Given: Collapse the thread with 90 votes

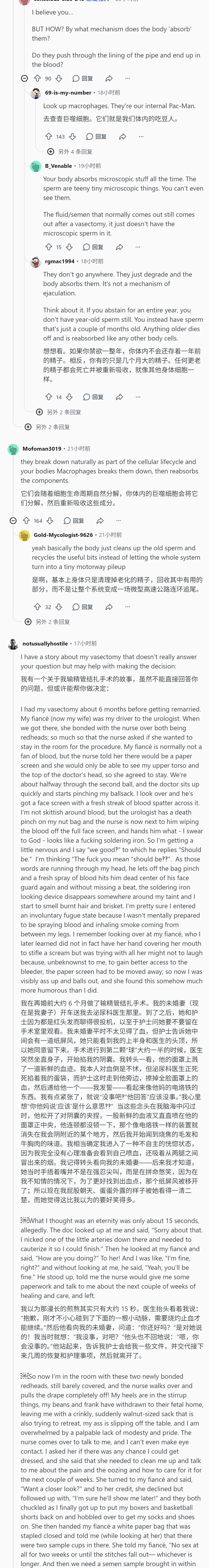Looking at the screenshot, I should (x=24, y=79).
